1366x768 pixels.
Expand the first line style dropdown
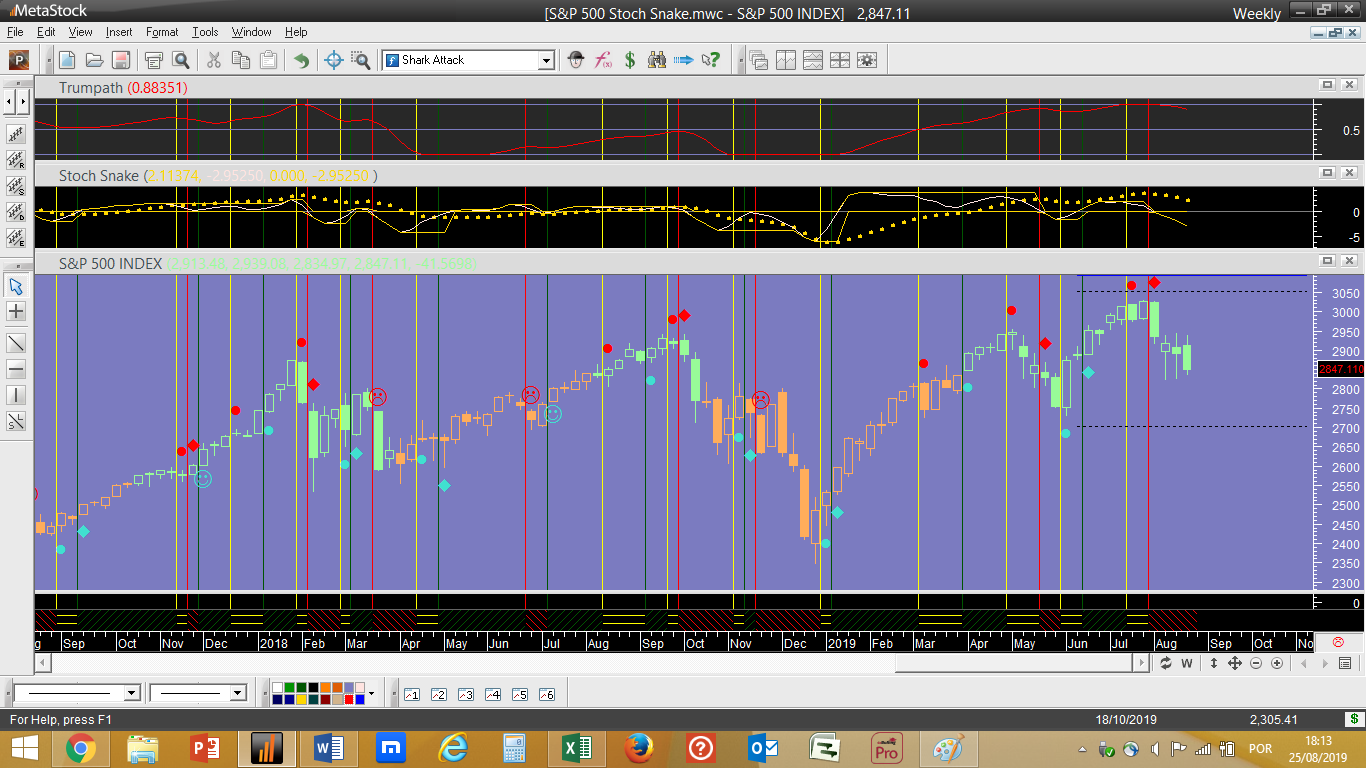[x=131, y=693]
